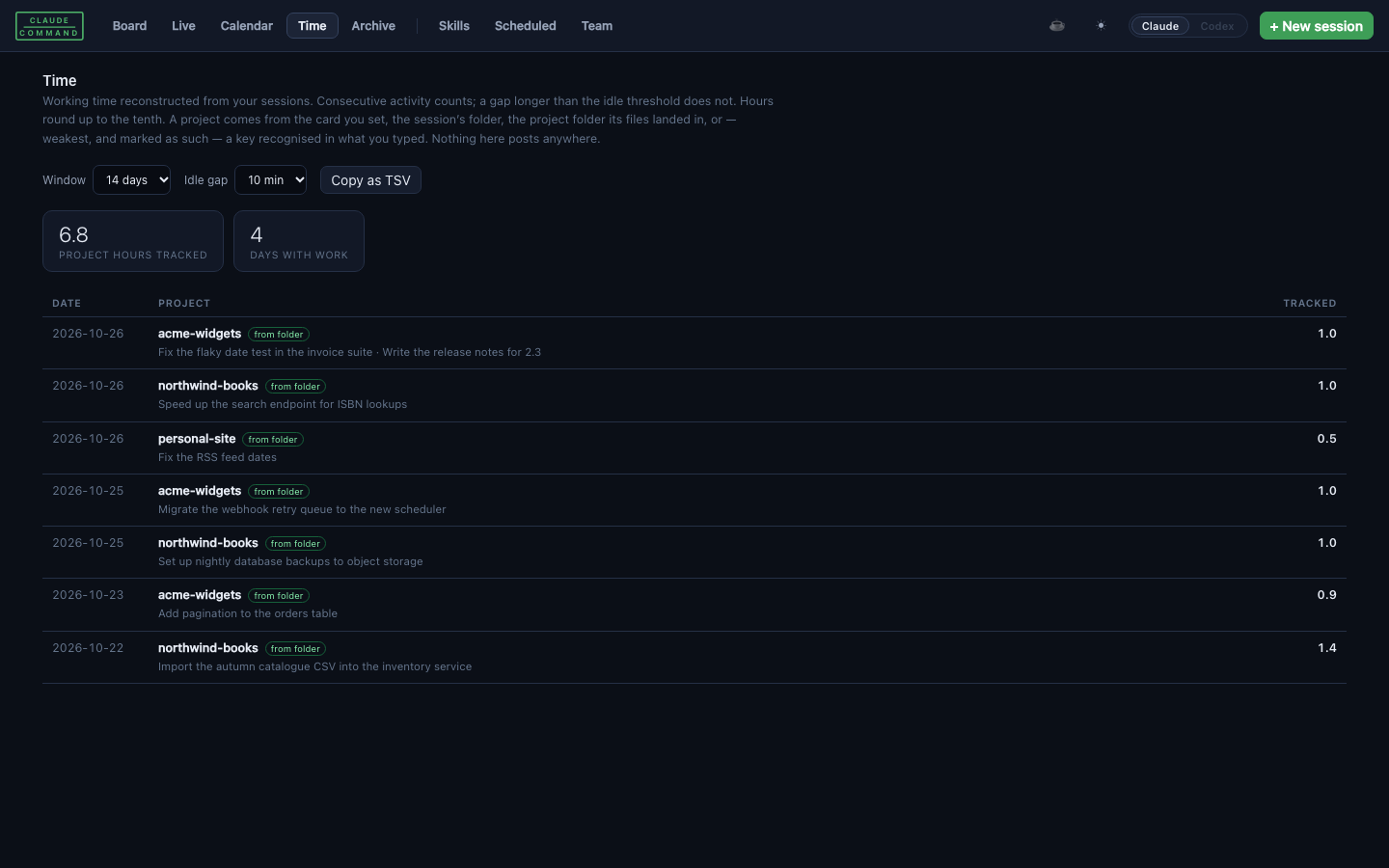Screen dimensions: 1389x868
Task: Open the Skills page
Action: click(x=453, y=26)
